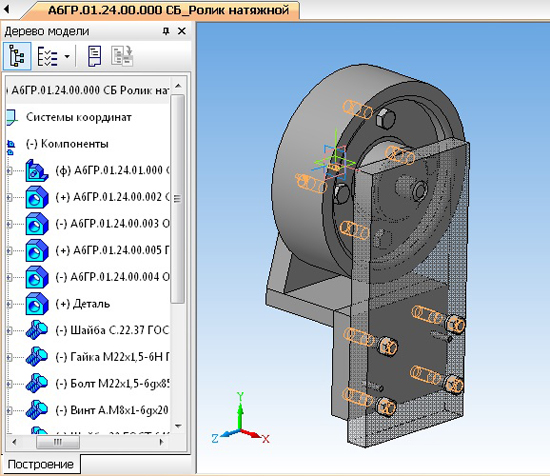This screenshot has width=550, height=476.
Task: Click the tree display checklist icon
Action: point(47,56)
